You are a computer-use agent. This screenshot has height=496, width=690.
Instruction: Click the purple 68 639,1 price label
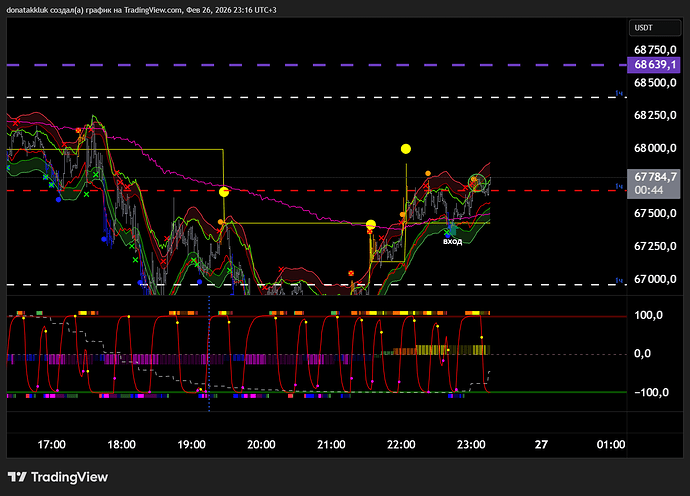pyautogui.click(x=653, y=65)
